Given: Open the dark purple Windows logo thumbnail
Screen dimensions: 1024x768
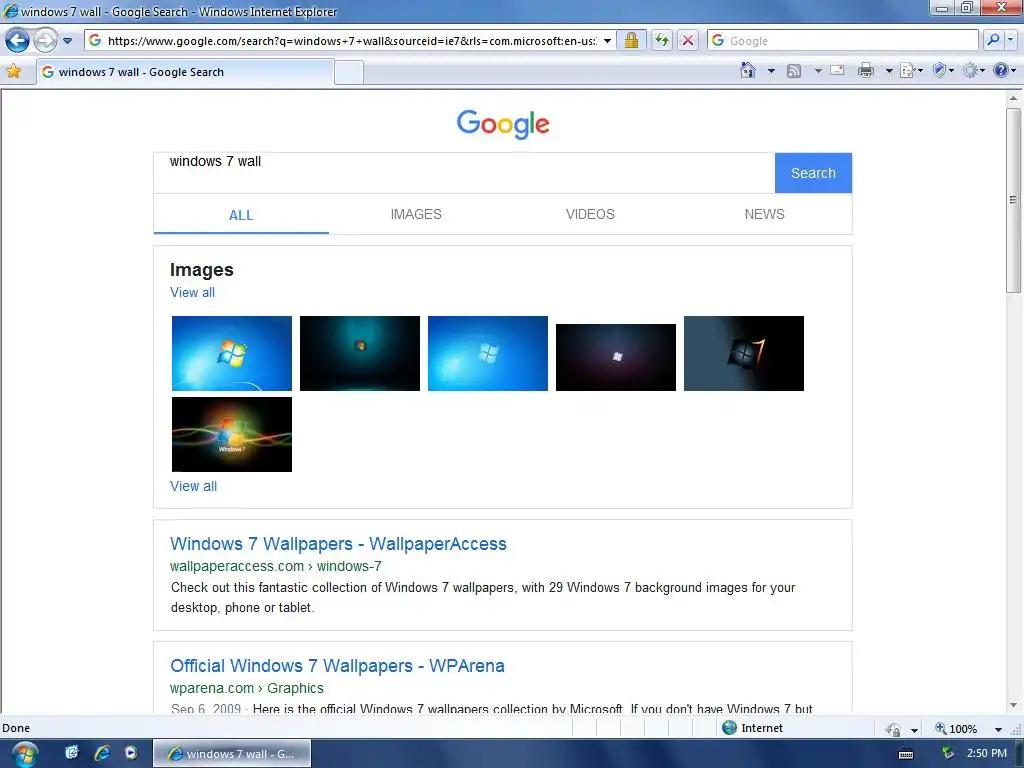Looking at the screenshot, I should click(x=616, y=357).
